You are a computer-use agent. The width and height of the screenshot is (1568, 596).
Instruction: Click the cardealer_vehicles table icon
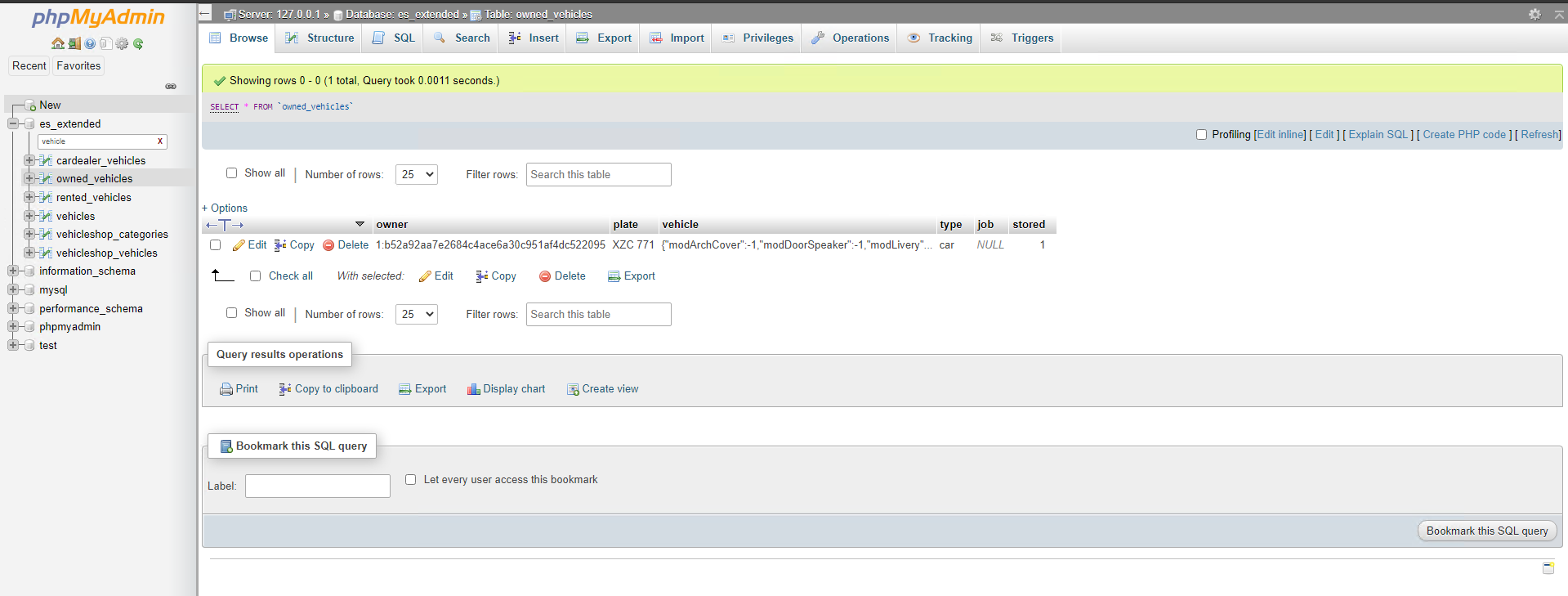[x=47, y=161]
